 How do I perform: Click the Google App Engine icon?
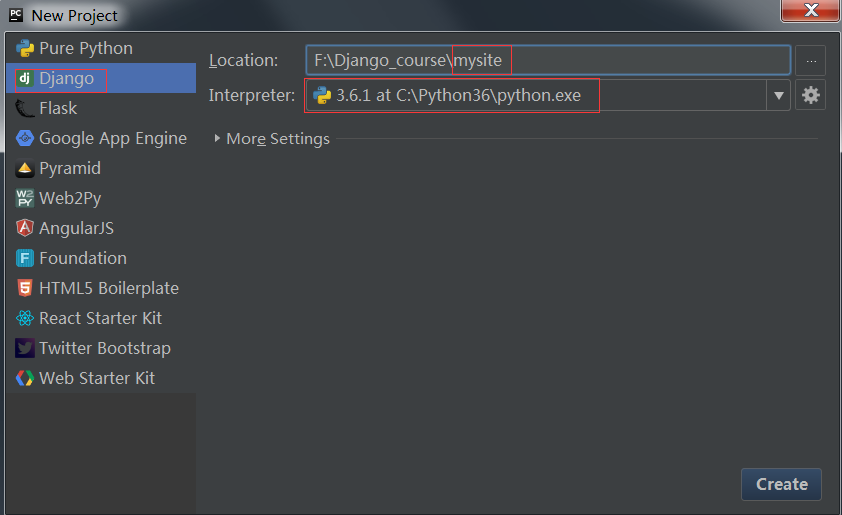[25, 139]
